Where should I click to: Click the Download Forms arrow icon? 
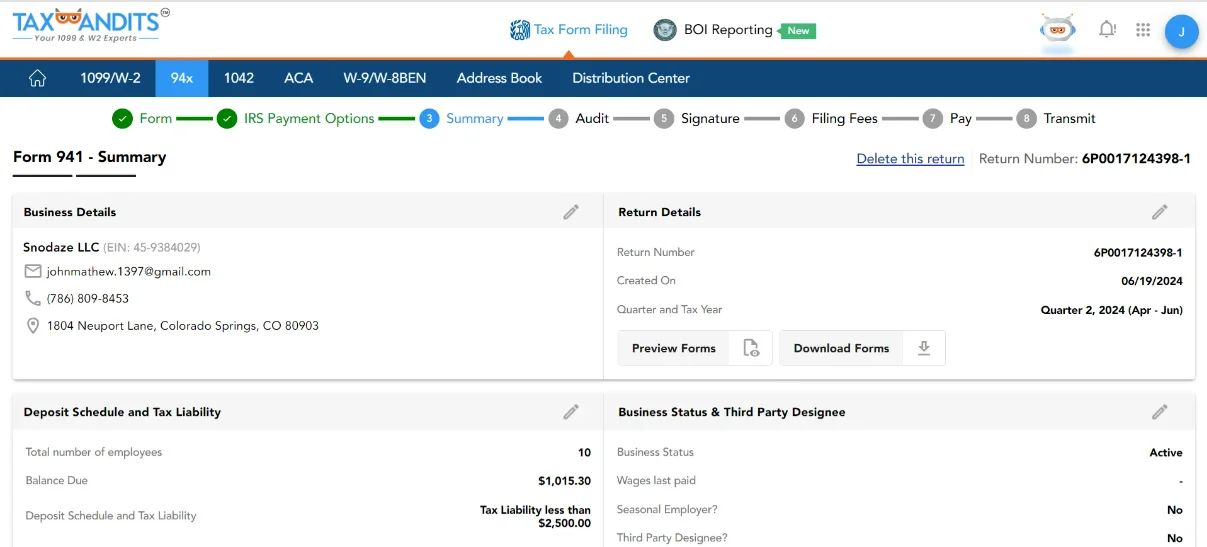coord(924,348)
